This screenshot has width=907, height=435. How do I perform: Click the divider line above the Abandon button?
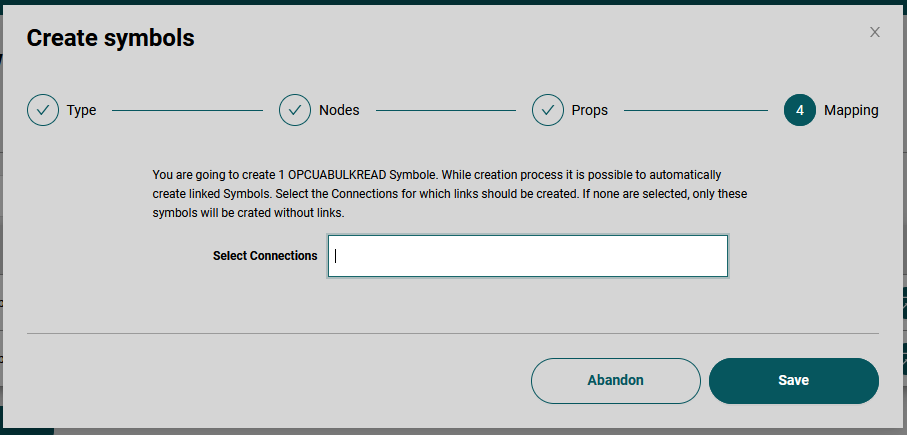(x=452, y=333)
